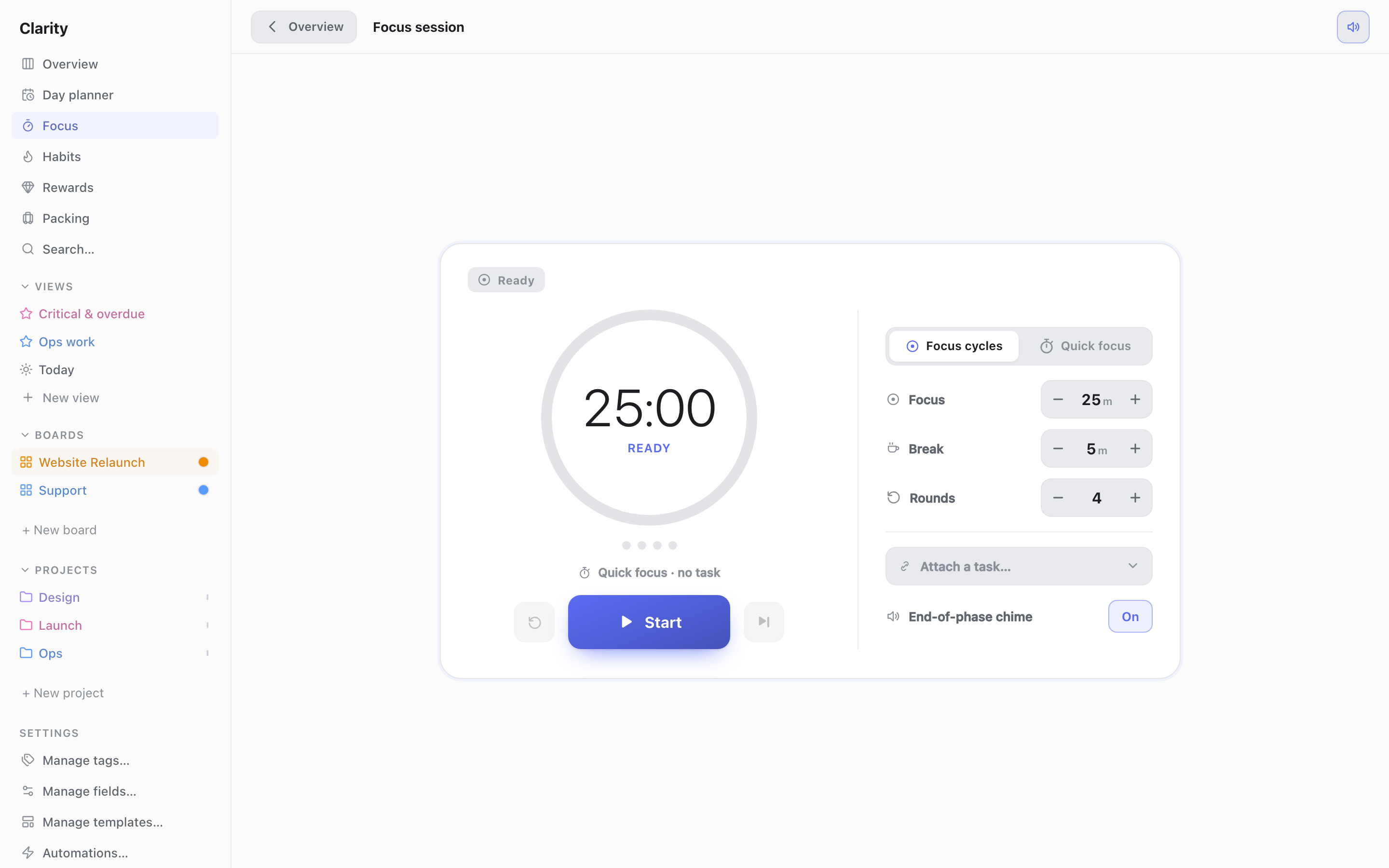This screenshot has width=1389, height=868.
Task: Open Manage tags settings
Action: 115,760
